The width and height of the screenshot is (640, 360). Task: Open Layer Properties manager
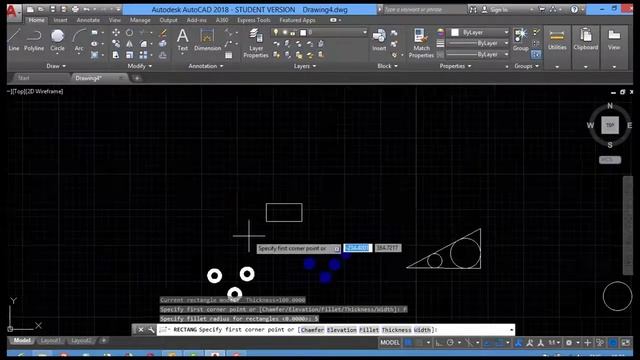tap(256, 43)
